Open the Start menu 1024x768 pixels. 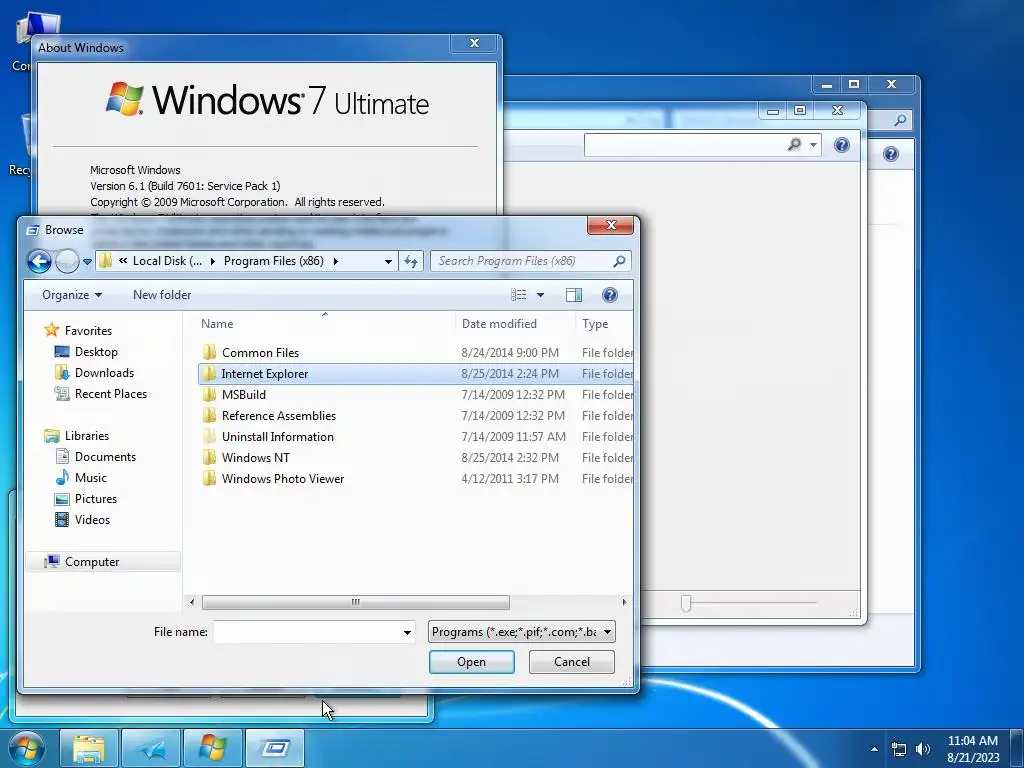pos(26,748)
